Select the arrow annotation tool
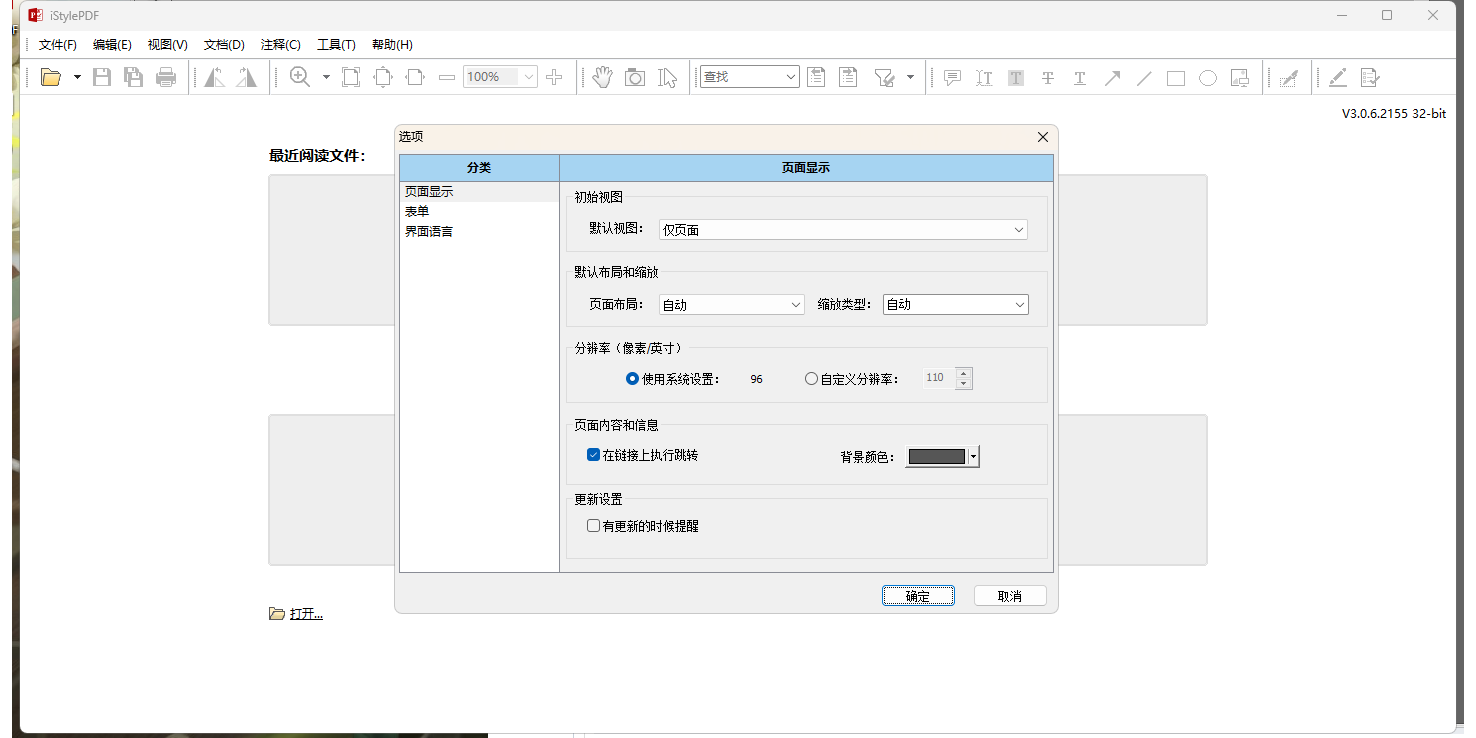 [1112, 77]
